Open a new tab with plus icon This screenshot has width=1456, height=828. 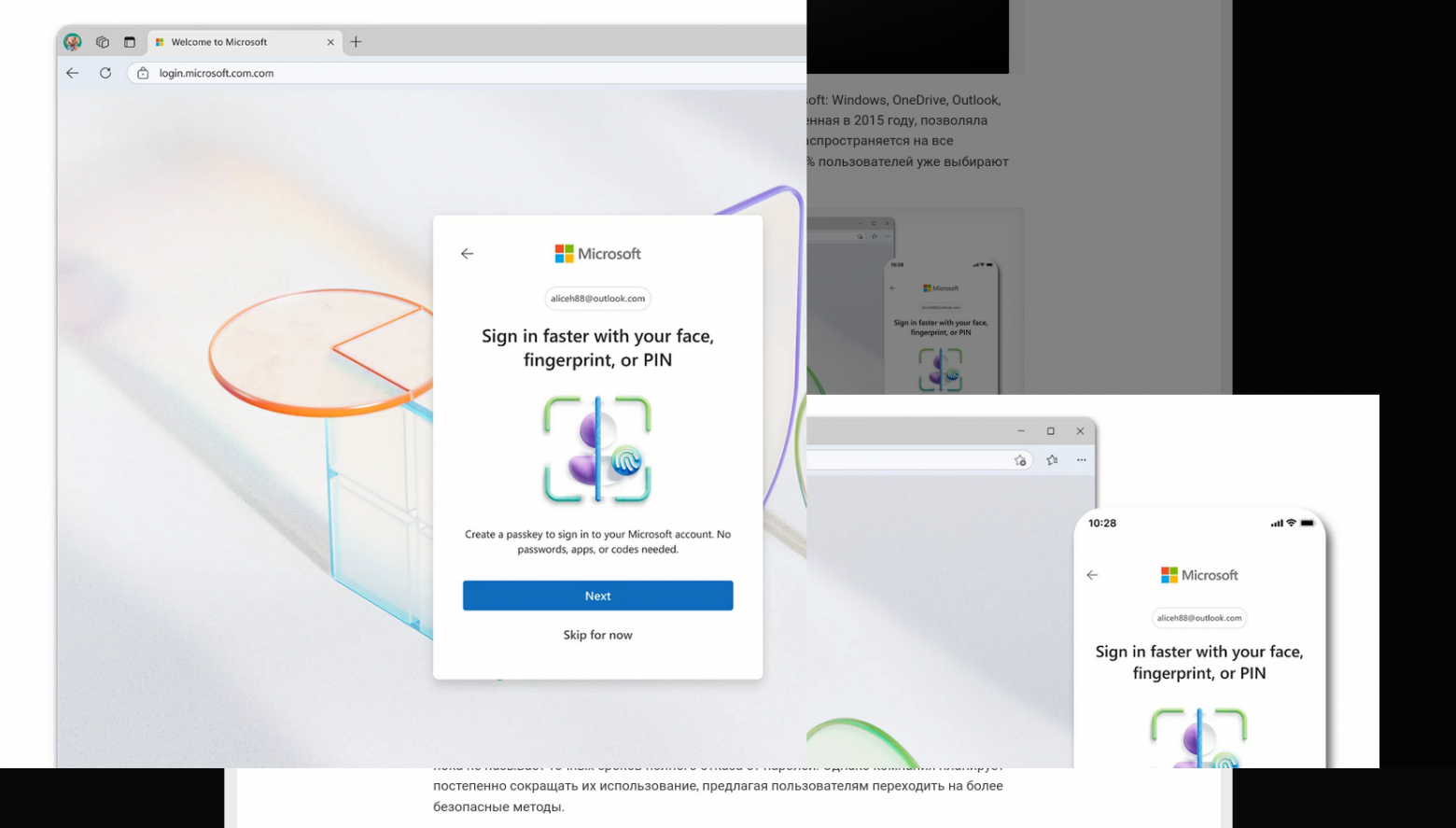pyautogui.click(x=356, y=42)
